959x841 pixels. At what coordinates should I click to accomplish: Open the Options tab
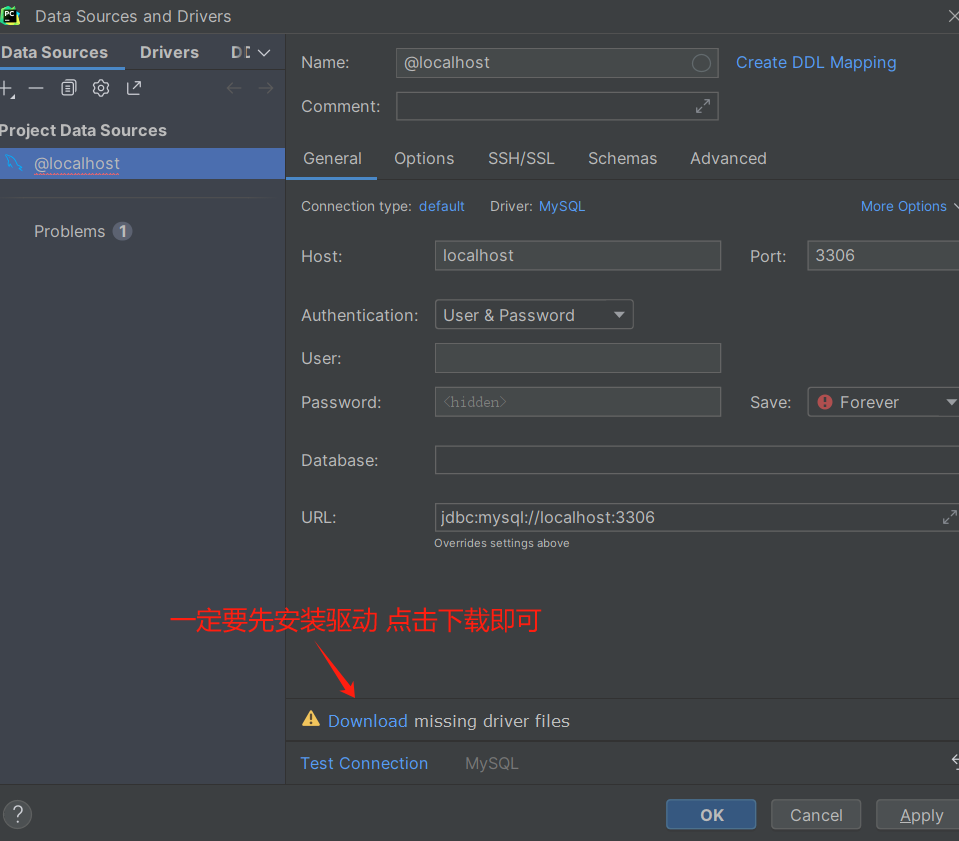pyautogui.click(x=424, y=159)
